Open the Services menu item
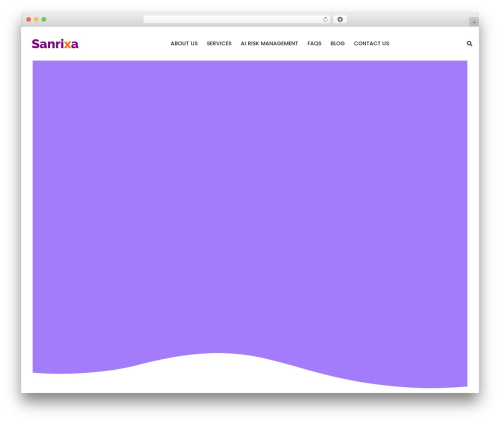 click(219, 43)
